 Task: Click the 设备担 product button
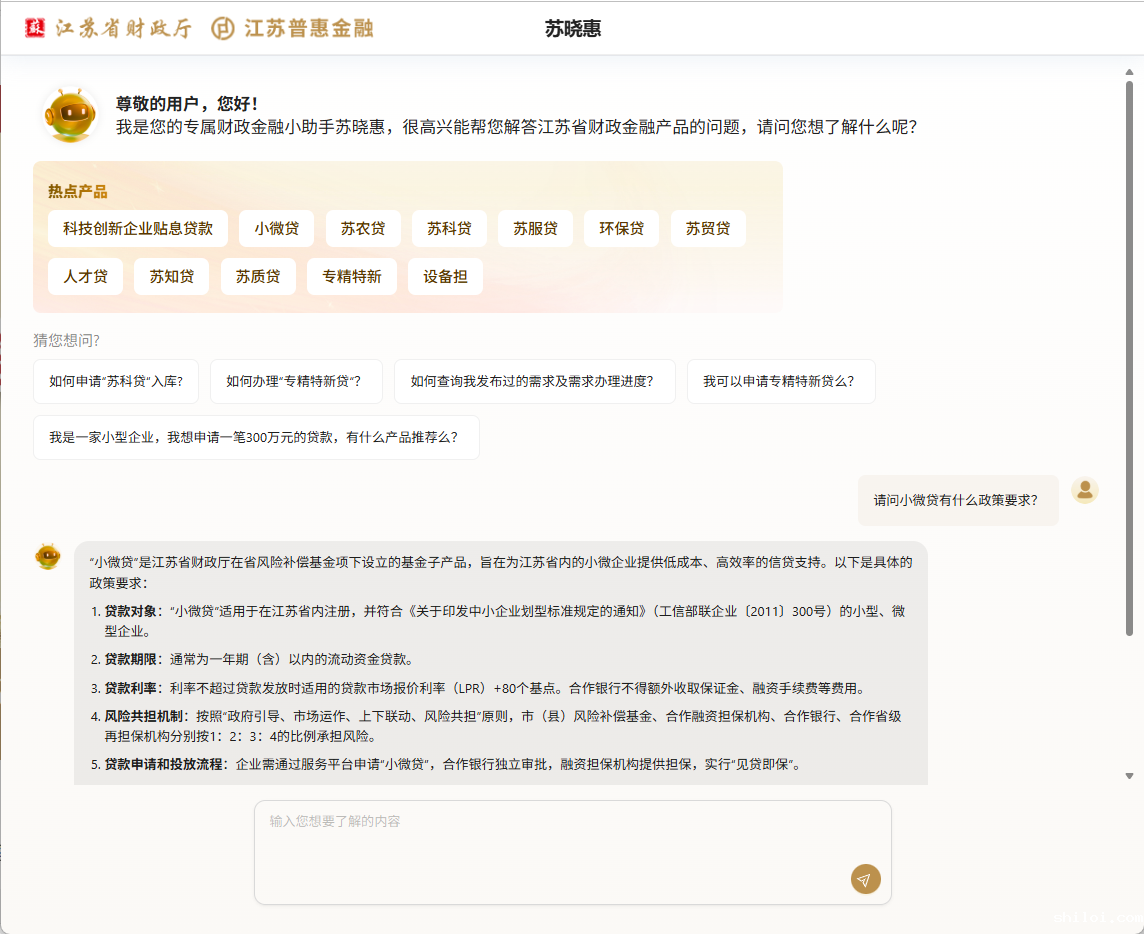(x=445, y=277)
